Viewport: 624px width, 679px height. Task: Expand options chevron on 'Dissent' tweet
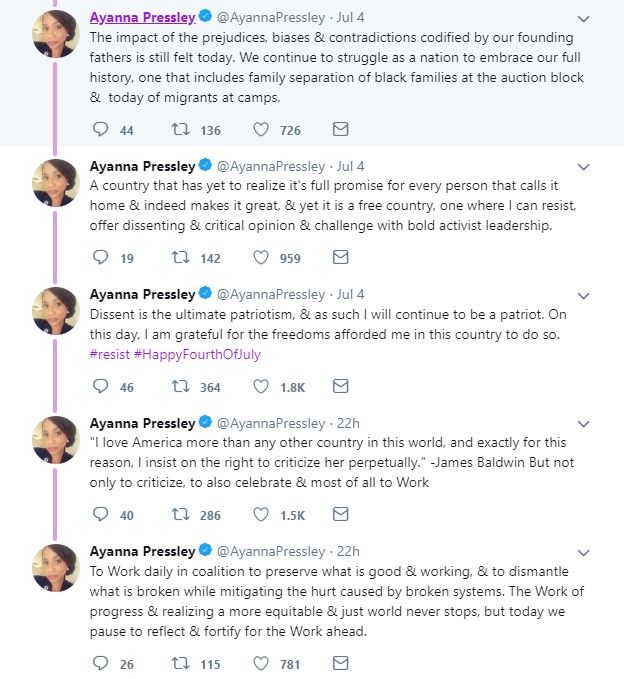pyautogui.click(x=584, y=296)
